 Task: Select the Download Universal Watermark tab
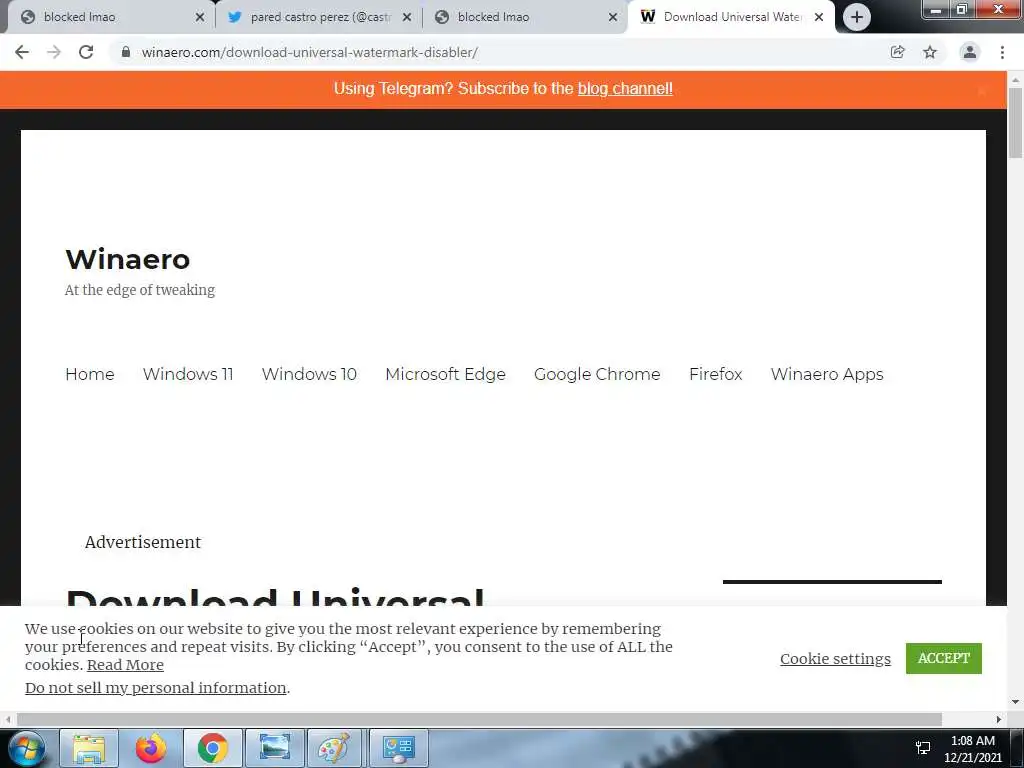[x=731, y=17]
